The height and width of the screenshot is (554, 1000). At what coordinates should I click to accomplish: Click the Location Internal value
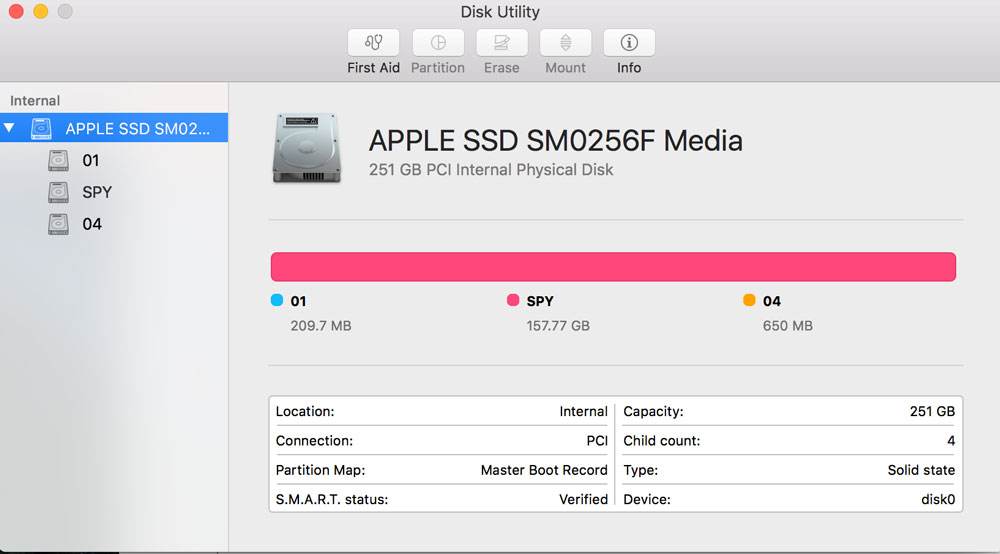(x=584, y=411)
